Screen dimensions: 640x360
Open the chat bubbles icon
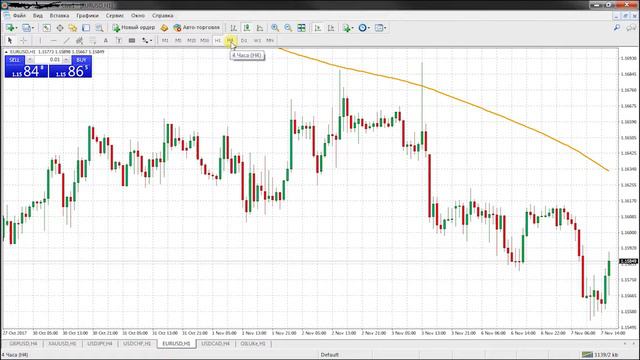(631, 28)
